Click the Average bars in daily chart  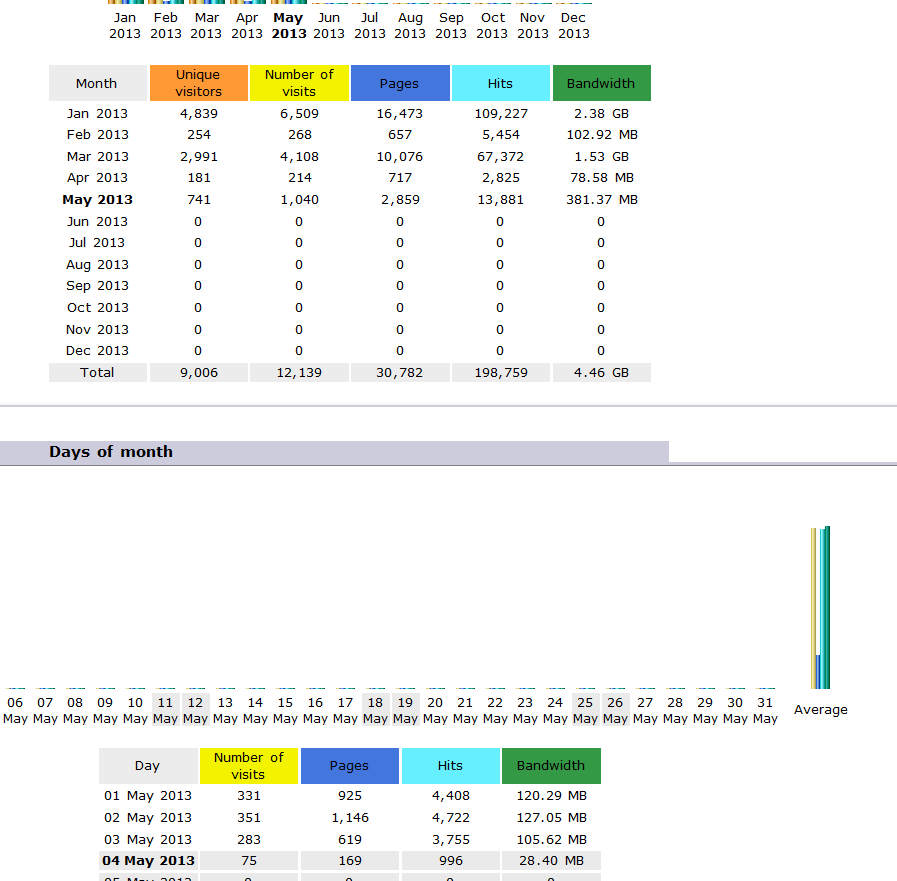(820, 608)
